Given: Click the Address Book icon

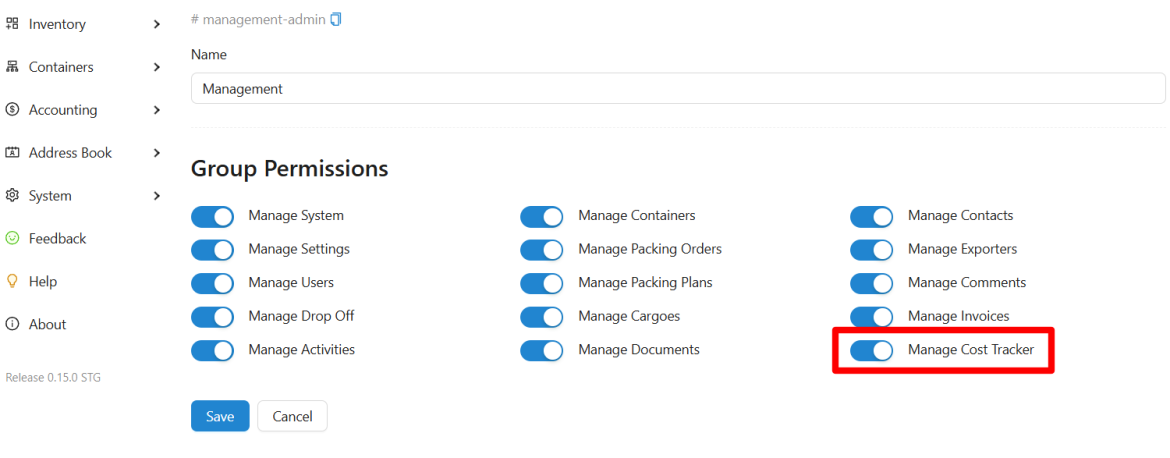Looking at the screenshot, I should [x=12, y=152].
